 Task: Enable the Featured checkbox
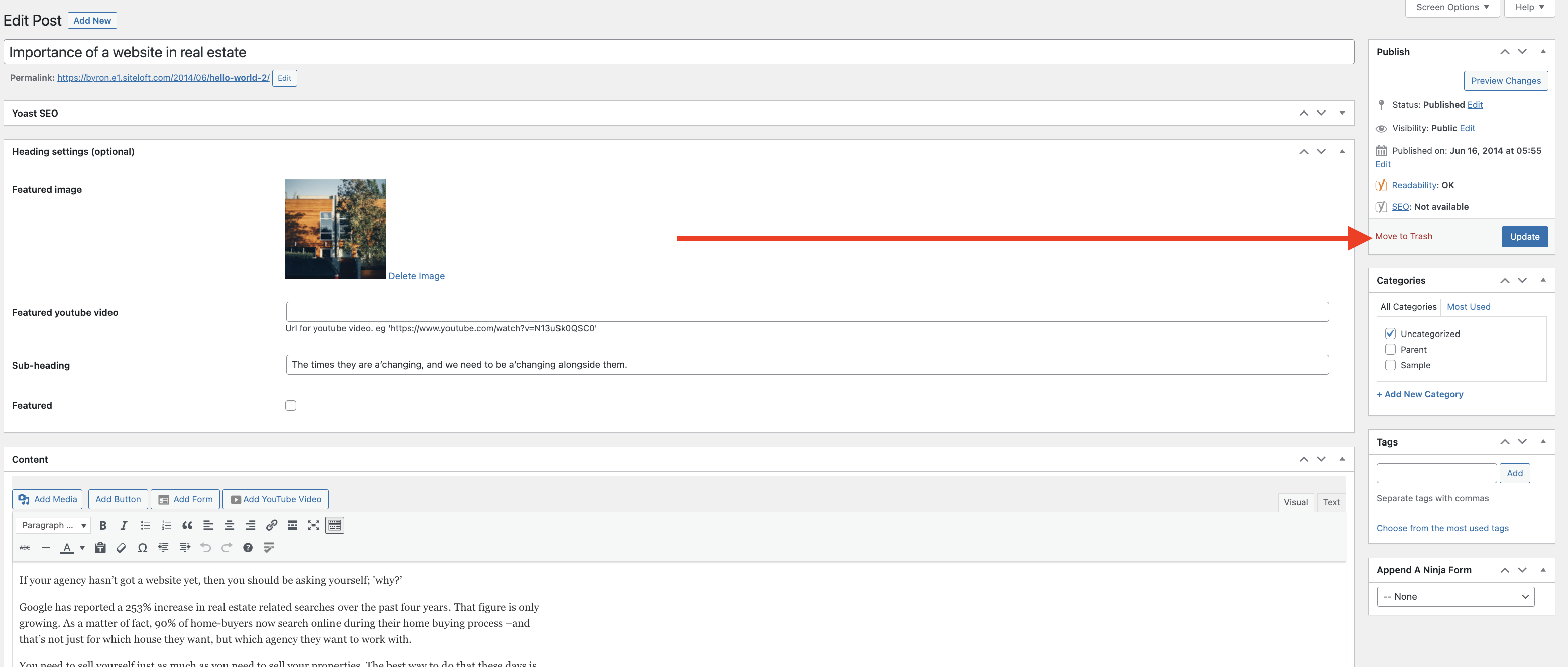pyautogui.click(x=291, y=406)
